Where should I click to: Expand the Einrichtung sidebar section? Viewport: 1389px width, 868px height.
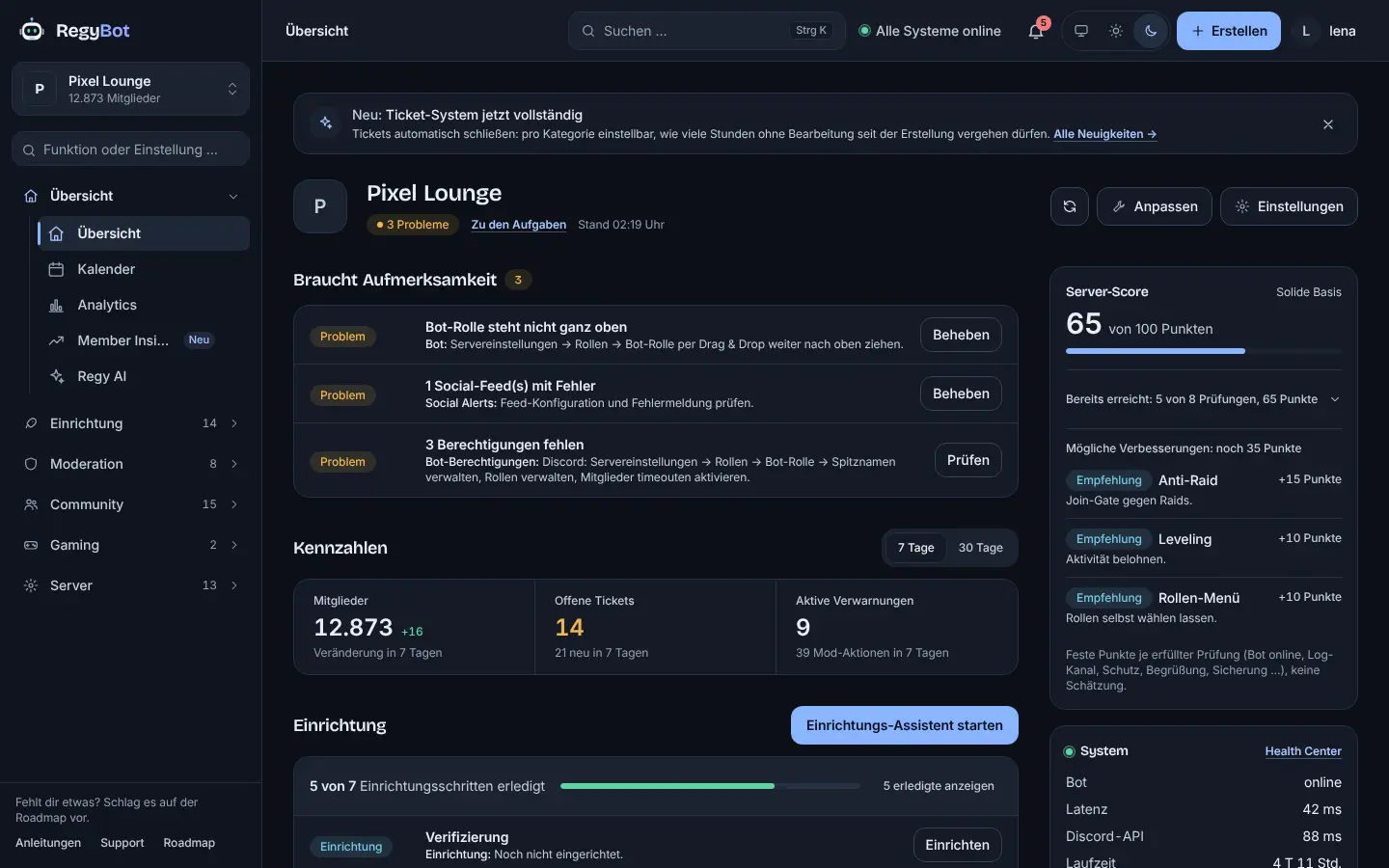(x=130, y=423)
